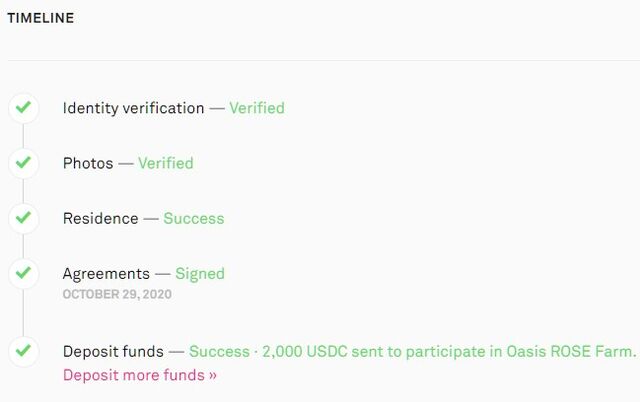Click the timeline connector between Agreements and Deposit
This screenshot has height=402, width=640.
(x=23, y=313)
